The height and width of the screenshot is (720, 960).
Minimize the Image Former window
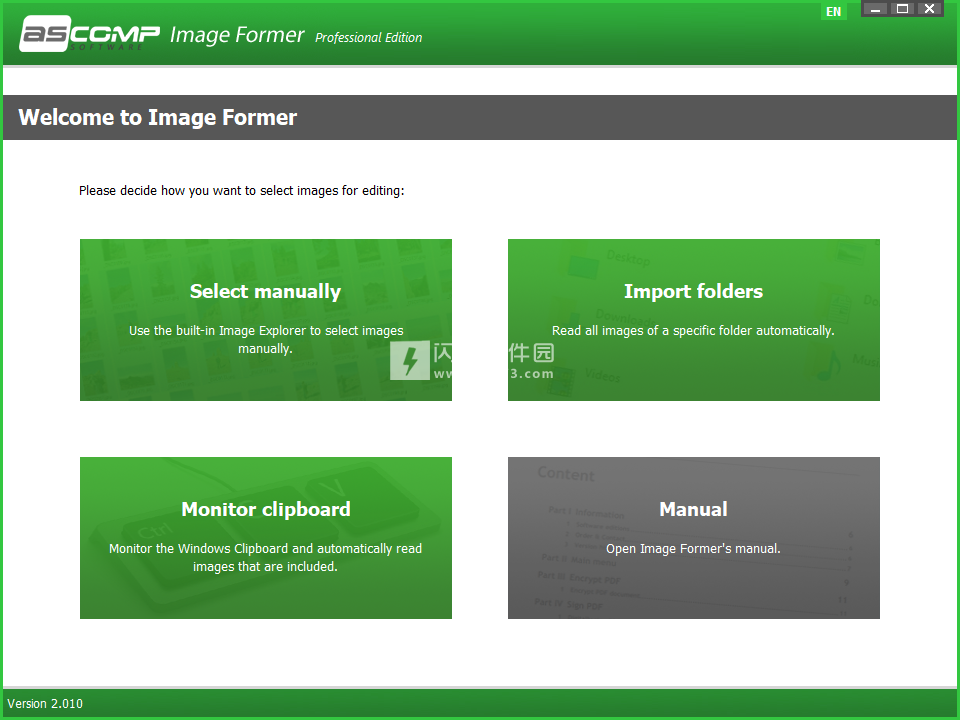pyautogui.click(x=876, y=9)
